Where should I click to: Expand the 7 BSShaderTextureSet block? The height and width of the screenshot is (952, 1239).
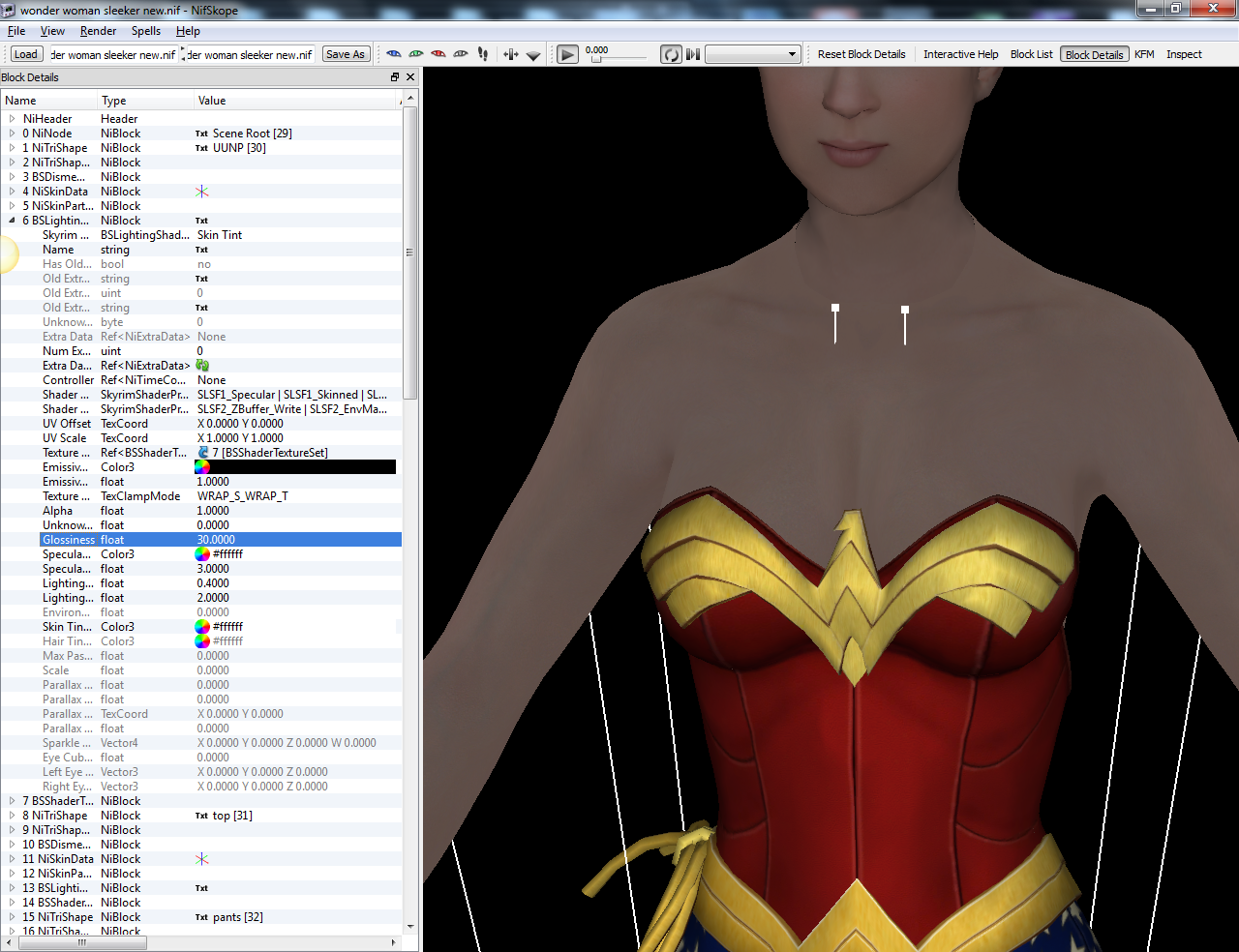click(13, 801)
